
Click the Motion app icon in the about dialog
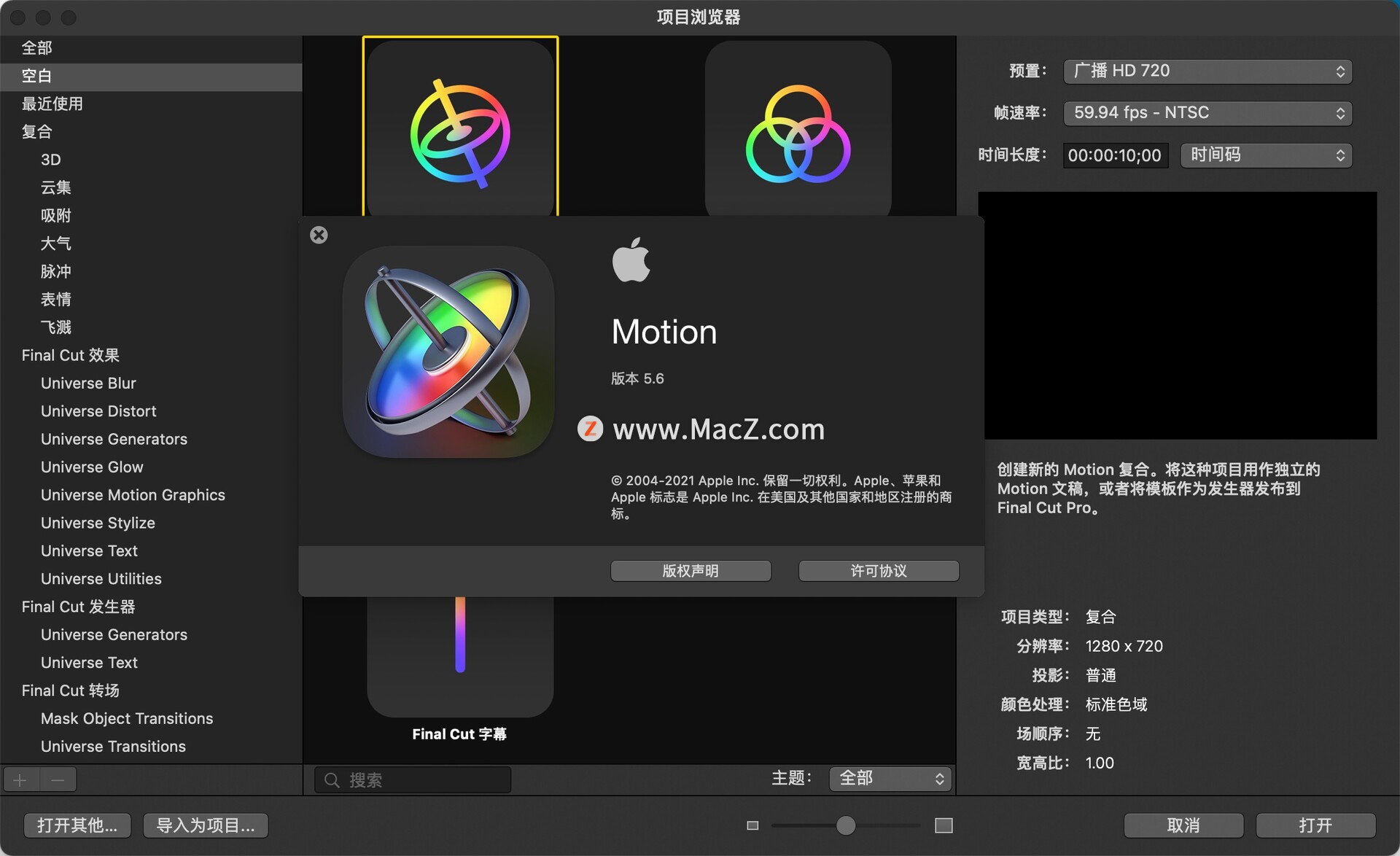[x=448, y=353]
